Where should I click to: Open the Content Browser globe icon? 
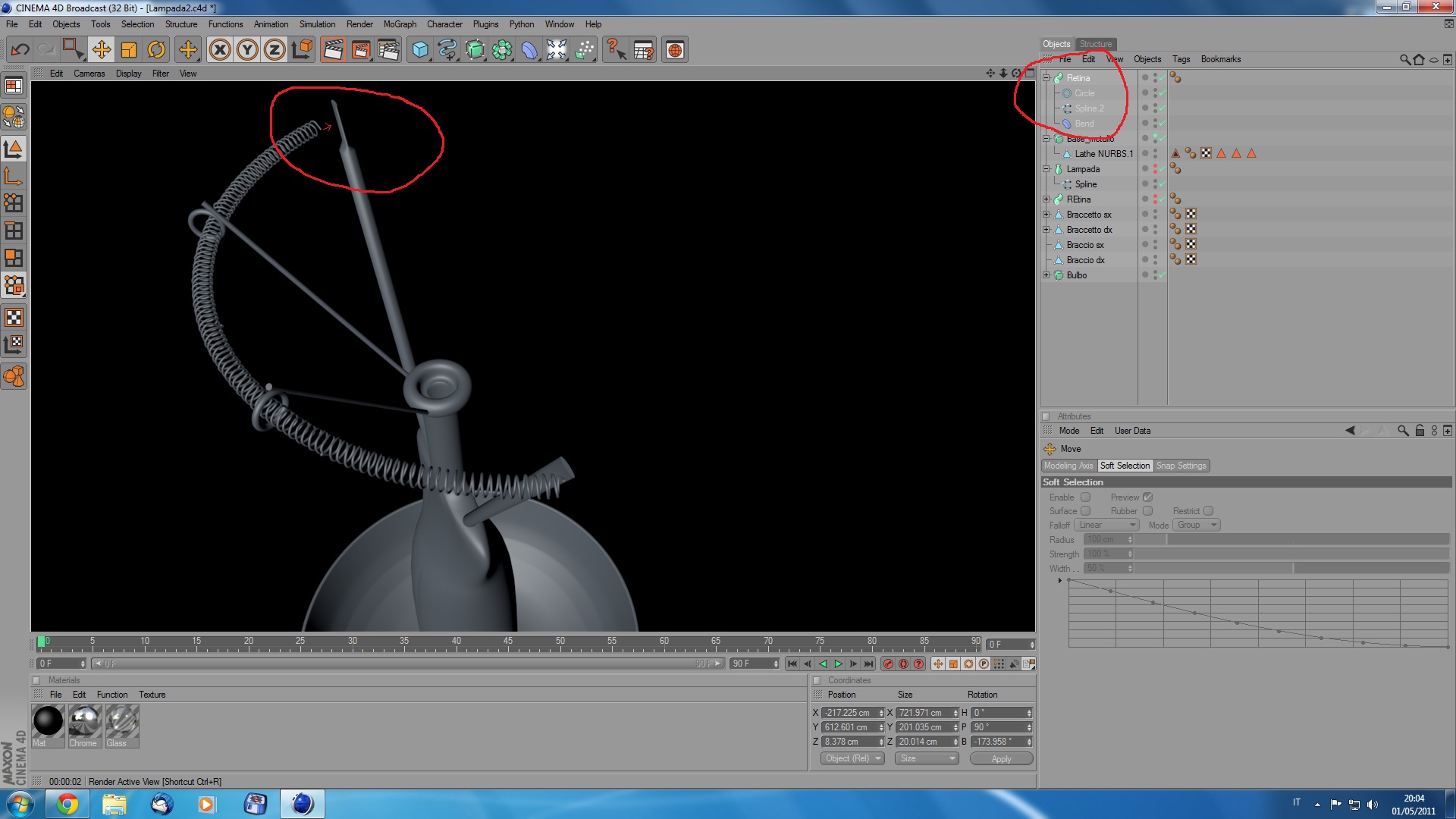(674, 50)
